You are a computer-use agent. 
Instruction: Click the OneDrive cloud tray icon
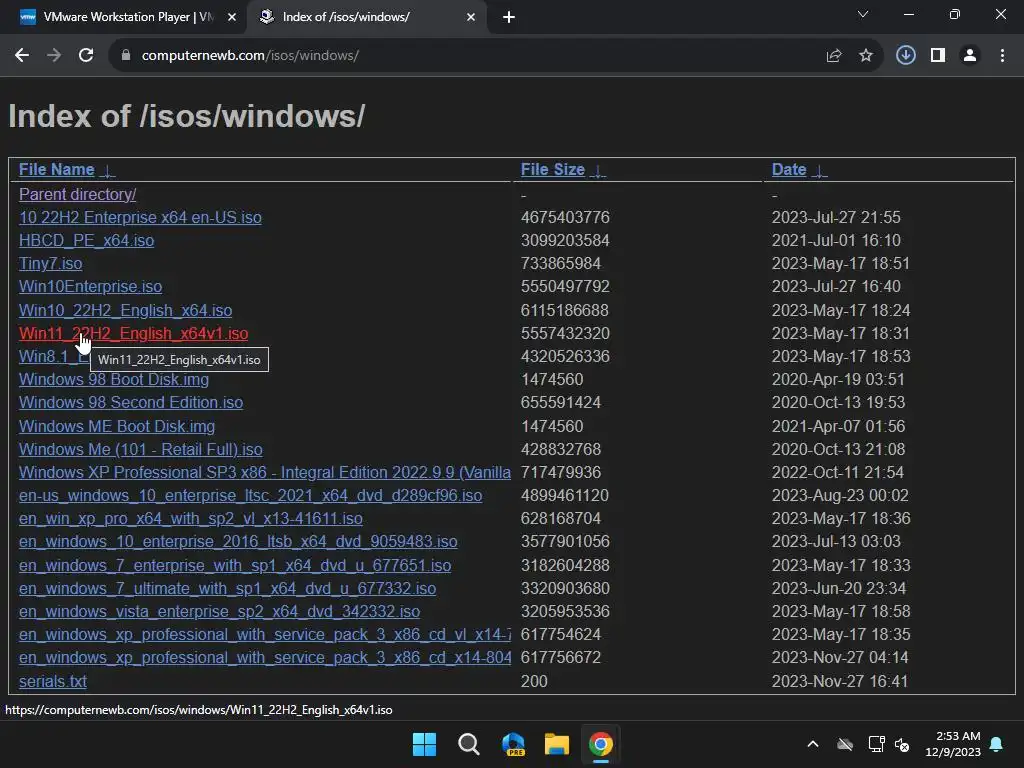point(845,744)
